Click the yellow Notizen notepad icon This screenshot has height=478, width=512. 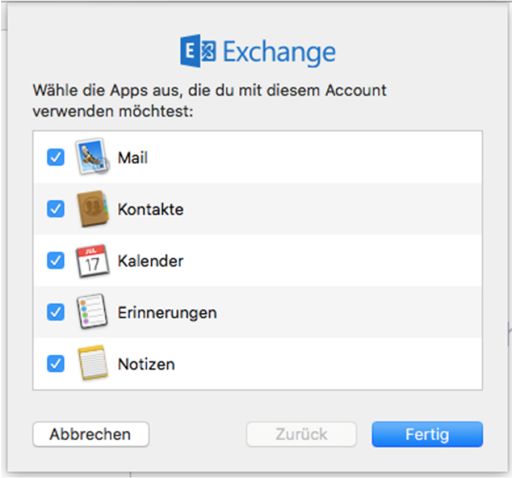93,363
